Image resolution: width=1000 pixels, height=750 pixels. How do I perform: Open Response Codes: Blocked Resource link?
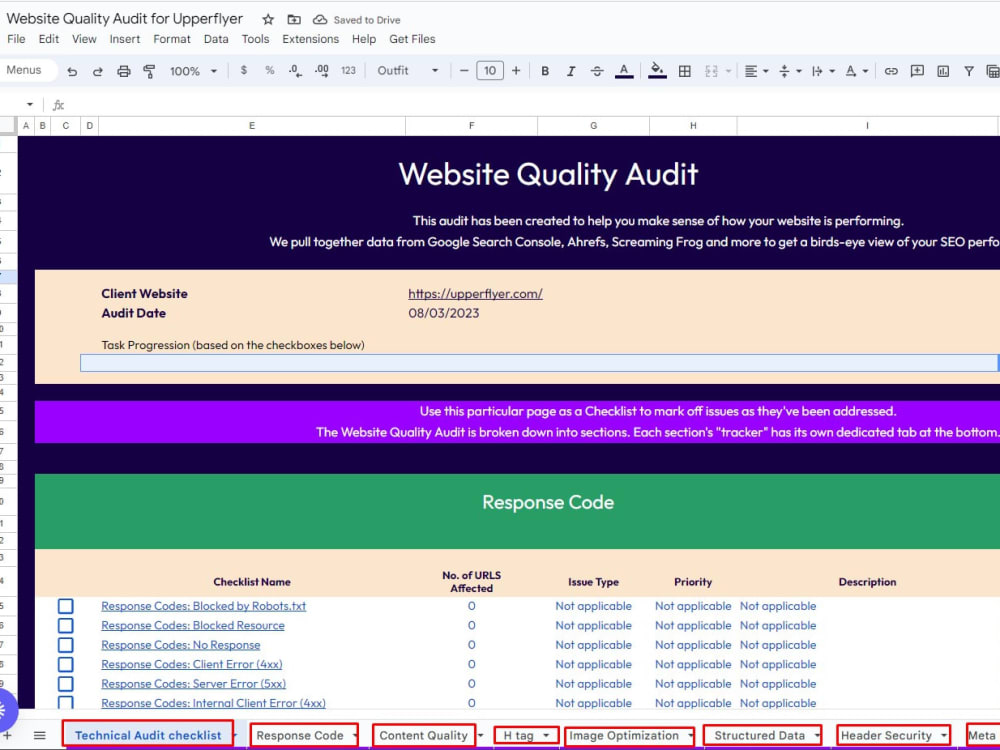pyautogui.click(x=193, y=626)
